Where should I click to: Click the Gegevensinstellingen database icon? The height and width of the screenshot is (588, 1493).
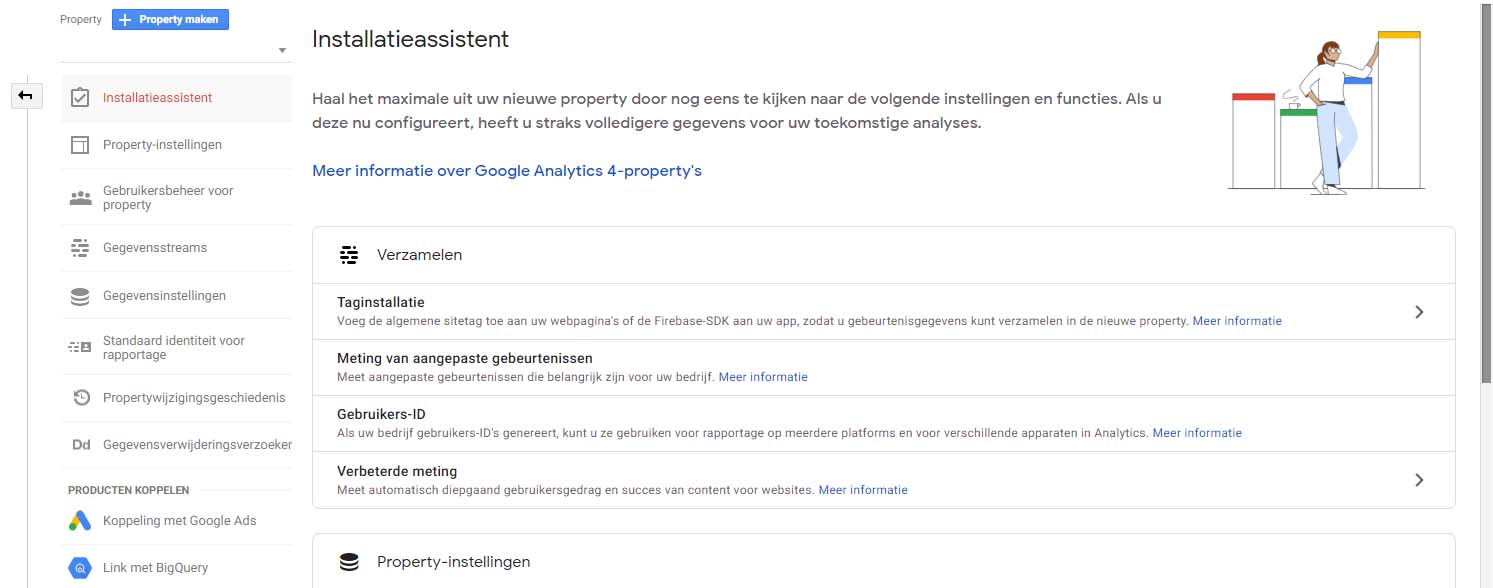(81, 296)
